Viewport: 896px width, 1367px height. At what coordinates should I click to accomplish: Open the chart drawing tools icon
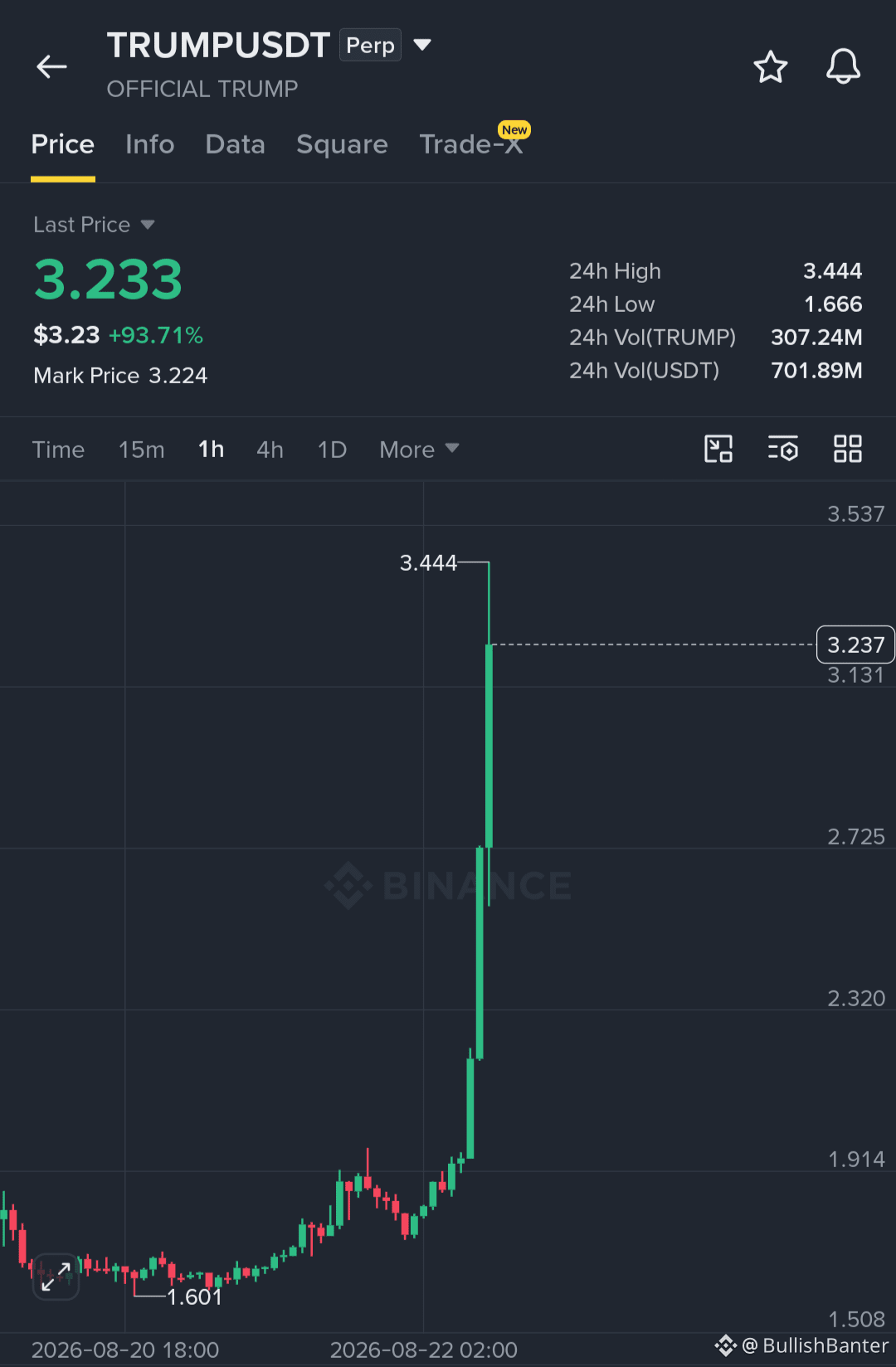pos(718,449)
